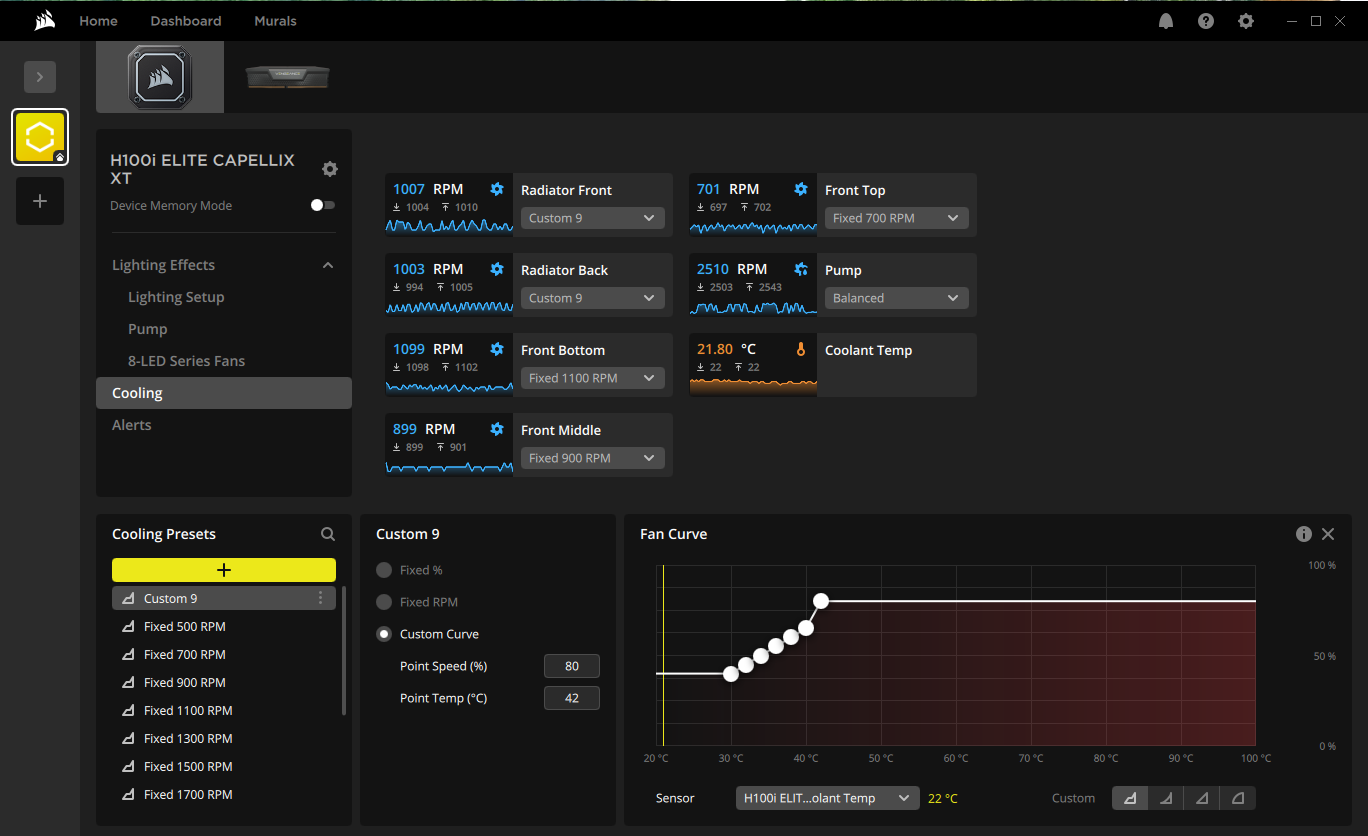
Task: Select Fixed 1100 RPM preset
Action: (x=224, y=710)
